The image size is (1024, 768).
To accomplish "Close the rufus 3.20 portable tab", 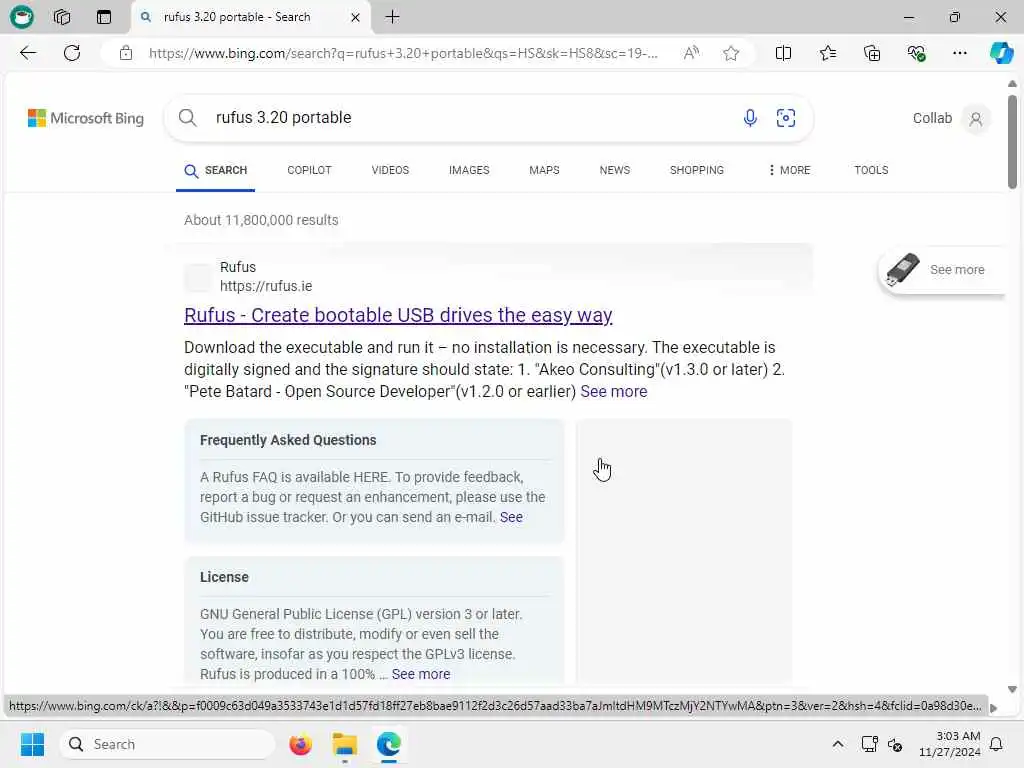I will [x=355, y=18].
